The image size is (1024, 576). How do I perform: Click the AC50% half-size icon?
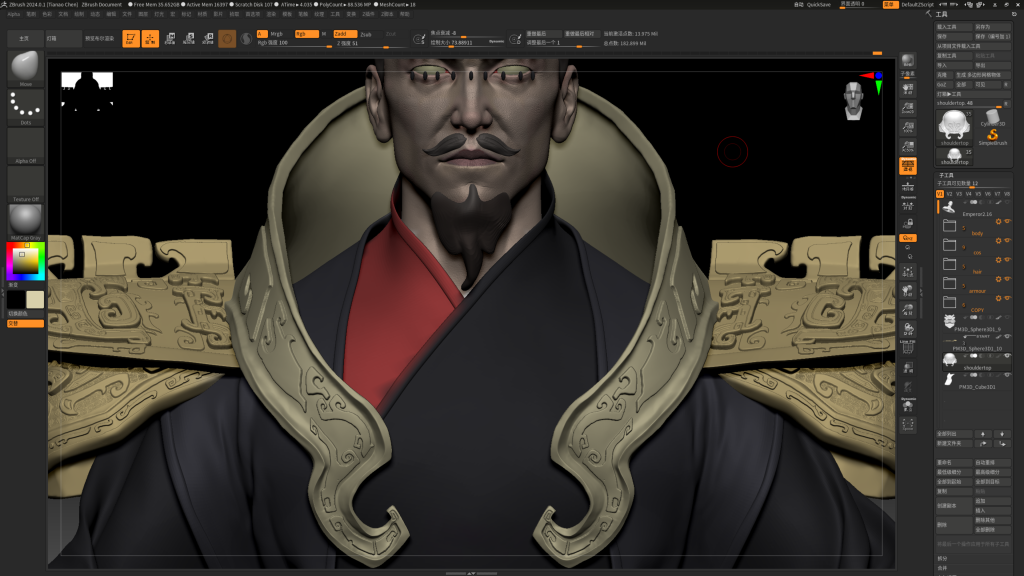tap(908, 146)
